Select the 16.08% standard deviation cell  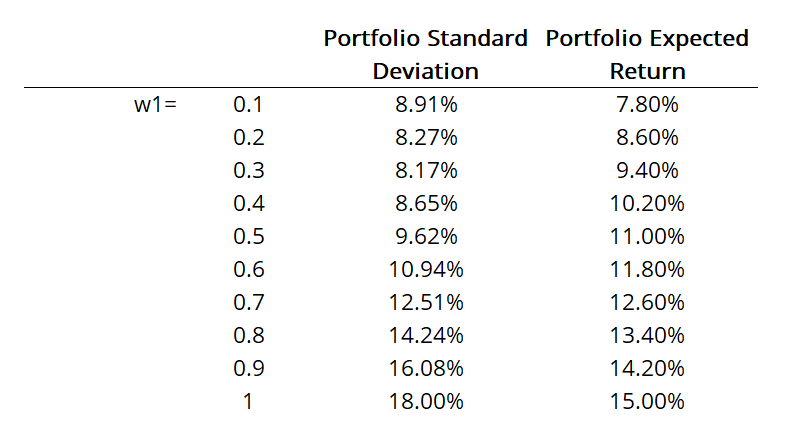[426, 369]
